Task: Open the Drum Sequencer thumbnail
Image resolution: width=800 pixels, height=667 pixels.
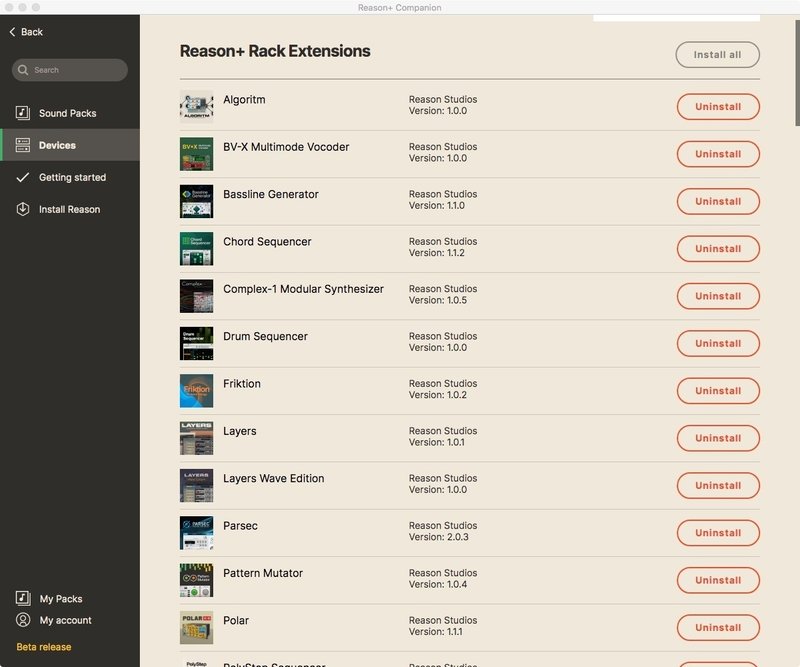Action: click(x=196, y=343)
